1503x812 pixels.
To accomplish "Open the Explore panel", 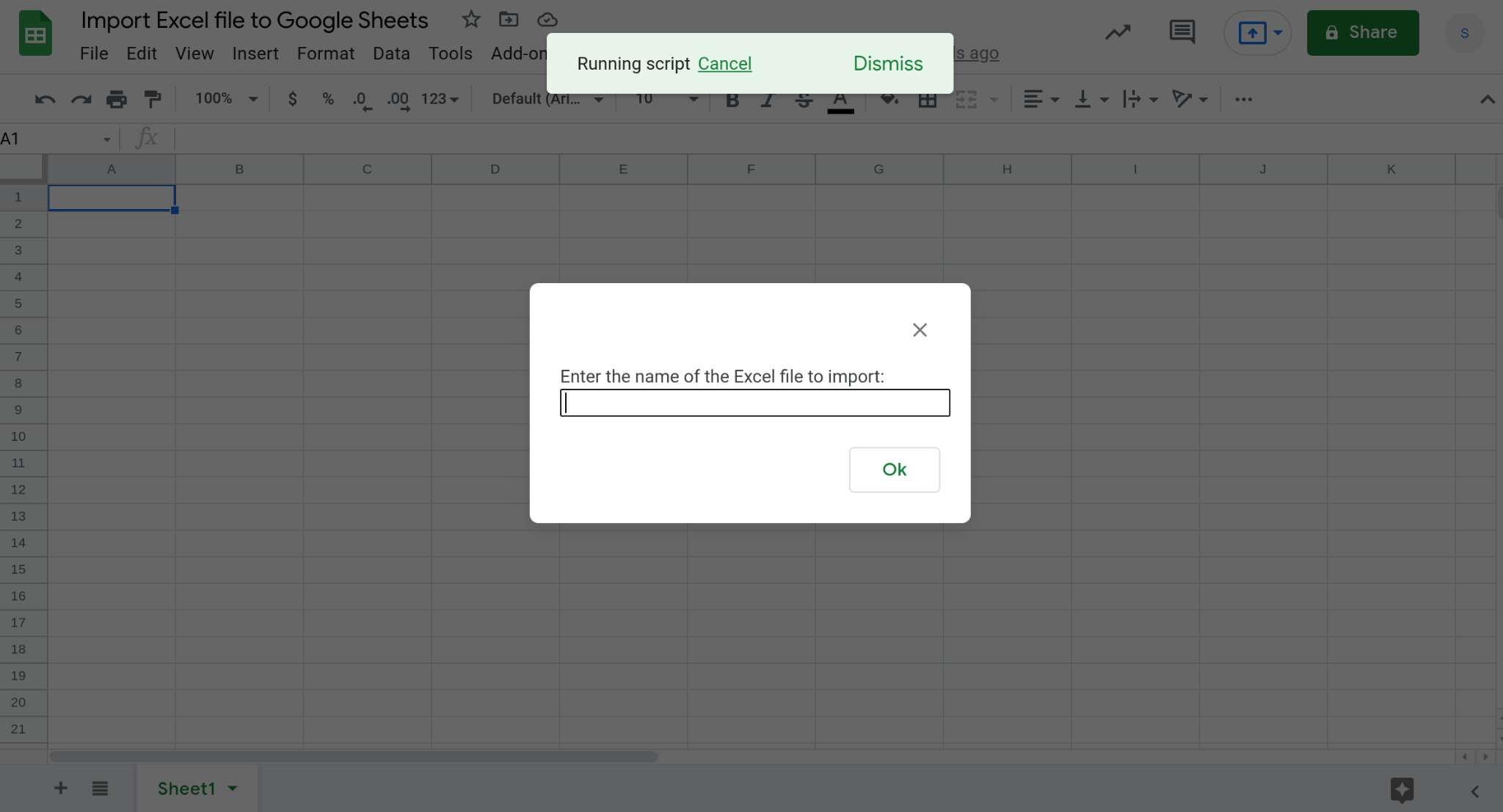I will point(1402,790).
